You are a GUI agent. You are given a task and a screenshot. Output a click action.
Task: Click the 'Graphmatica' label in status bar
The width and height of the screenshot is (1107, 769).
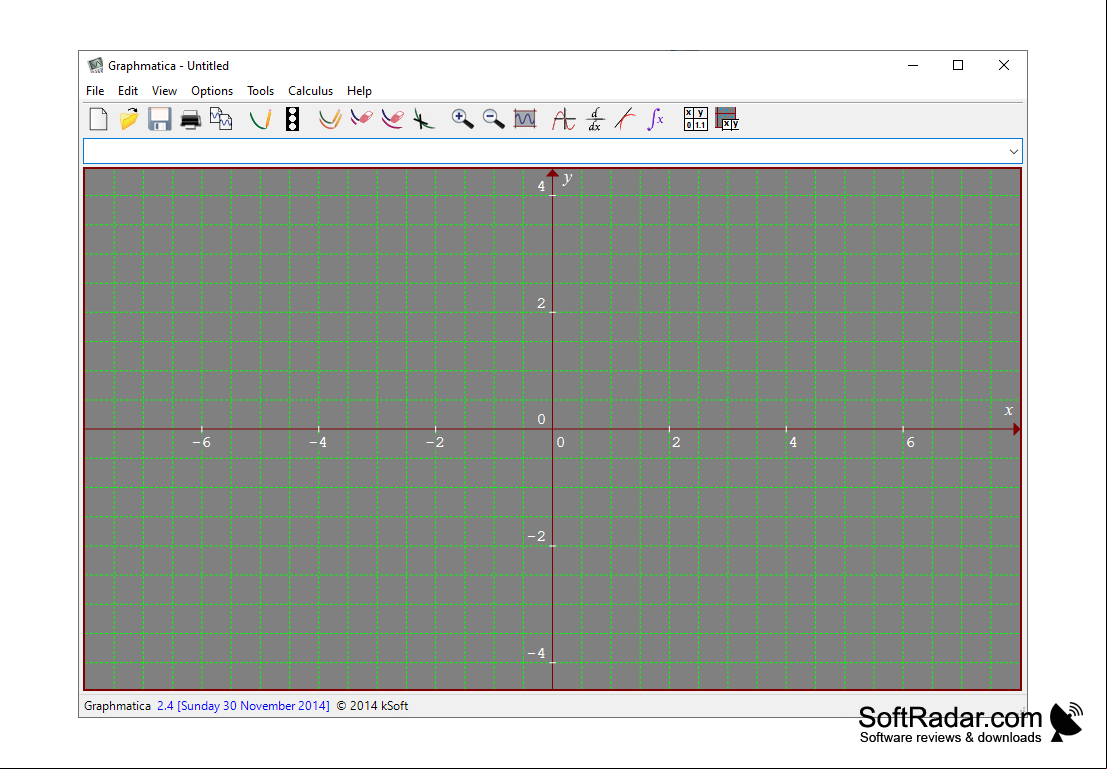[117, 705]
